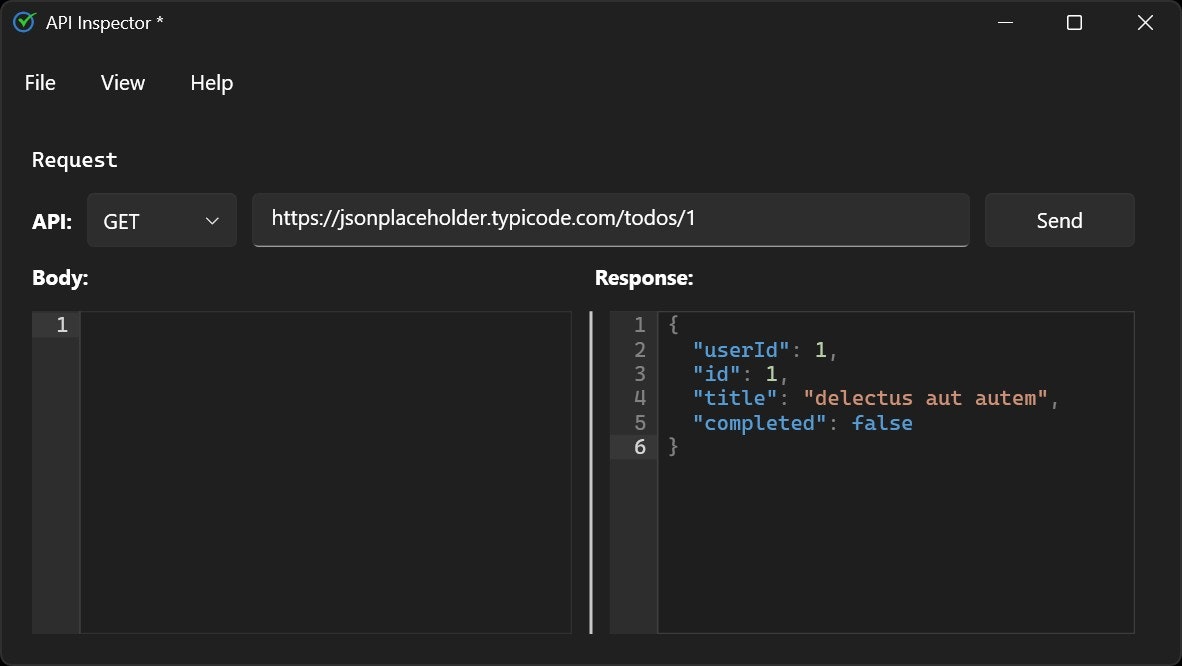Click the API Inspector app icon
Screen dimensions: 1182x666
coord(24,23)
